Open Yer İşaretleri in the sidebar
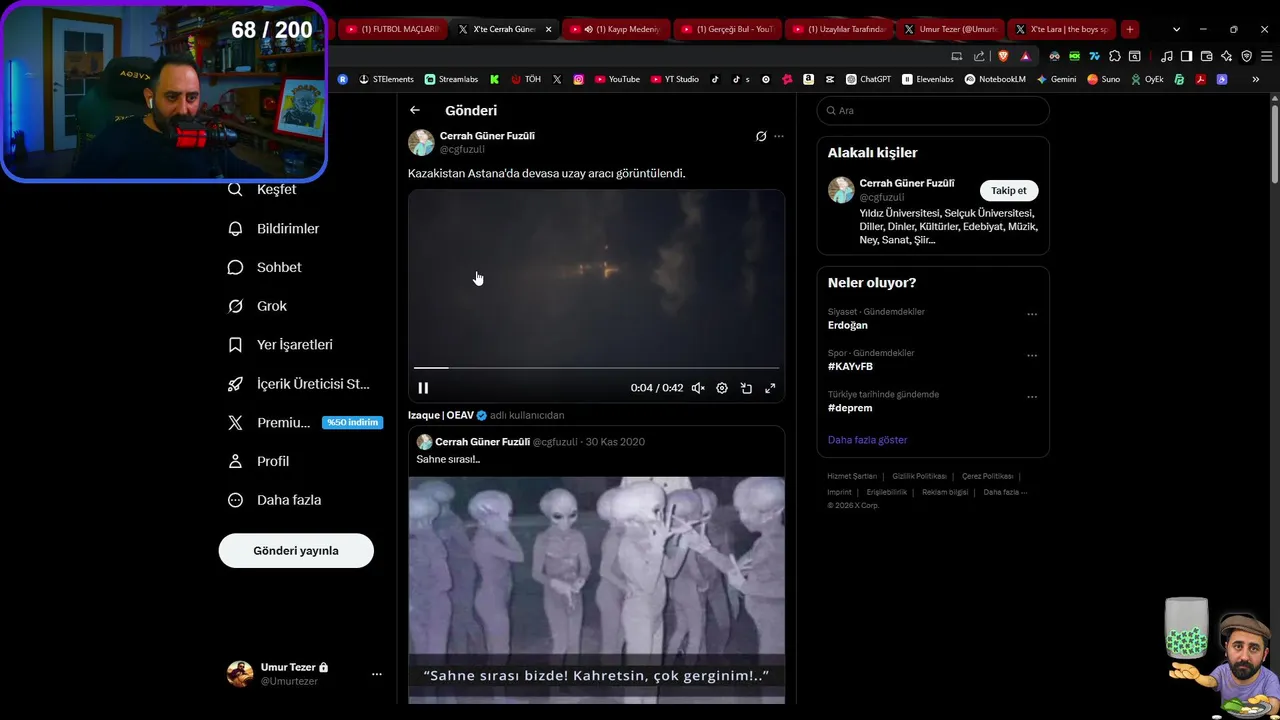This screenshot has height=720, width=1280. (x=281, y=344)
